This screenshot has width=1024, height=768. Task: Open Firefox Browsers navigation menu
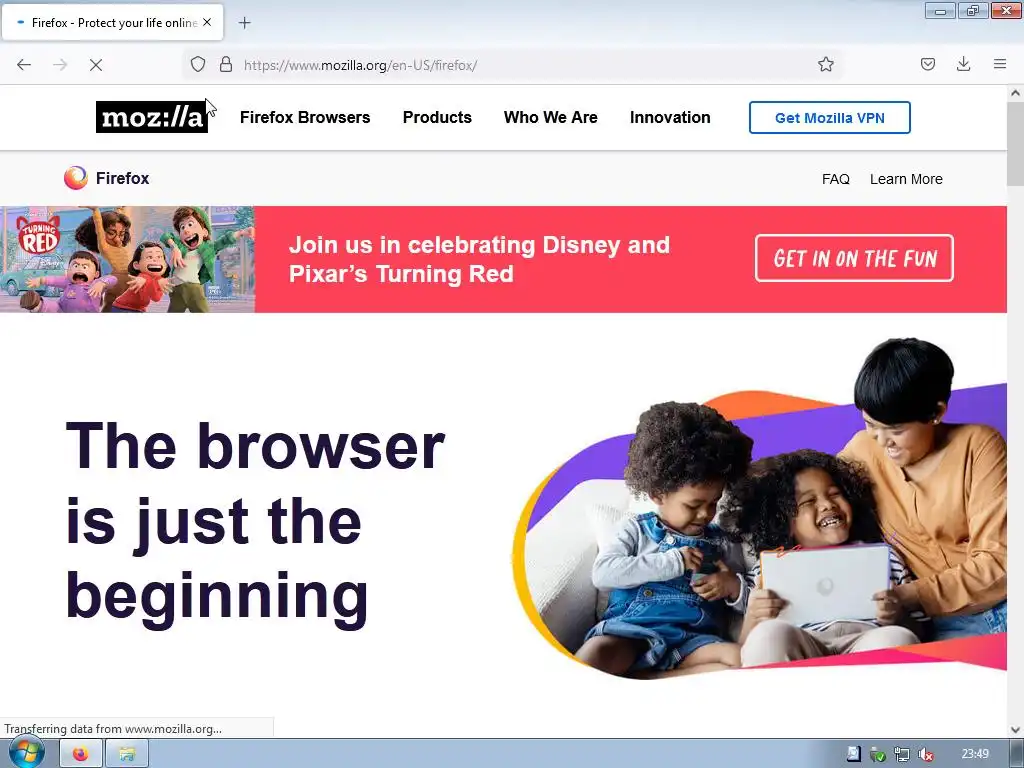coord(305,118)
